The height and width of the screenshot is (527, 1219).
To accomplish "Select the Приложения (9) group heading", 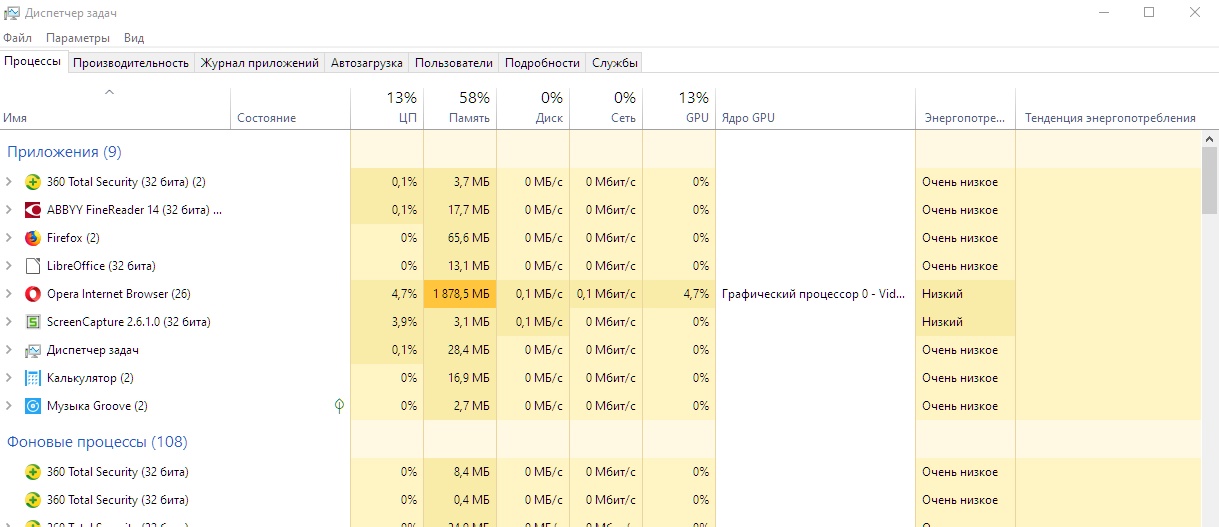I will (64, 152).
